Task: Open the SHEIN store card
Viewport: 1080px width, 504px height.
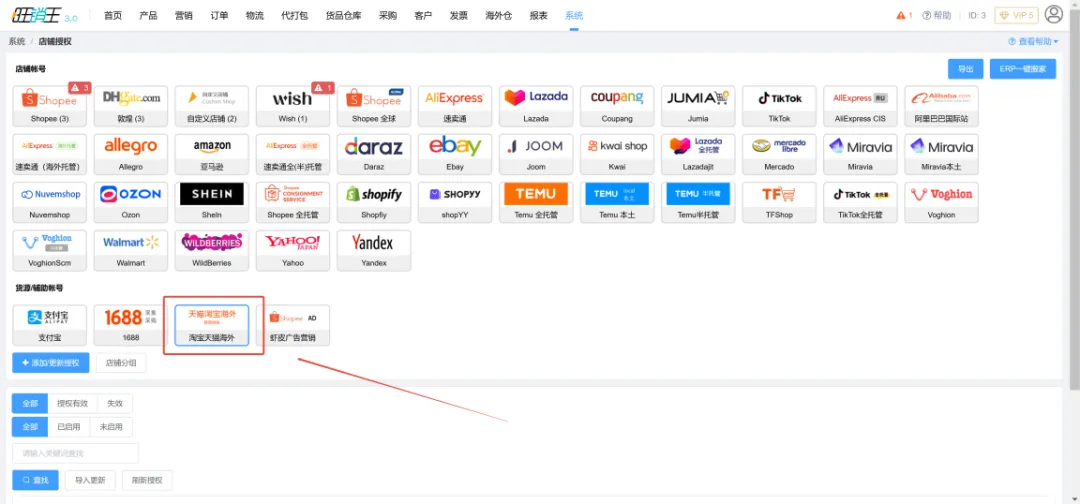Action: click(212, 202)
